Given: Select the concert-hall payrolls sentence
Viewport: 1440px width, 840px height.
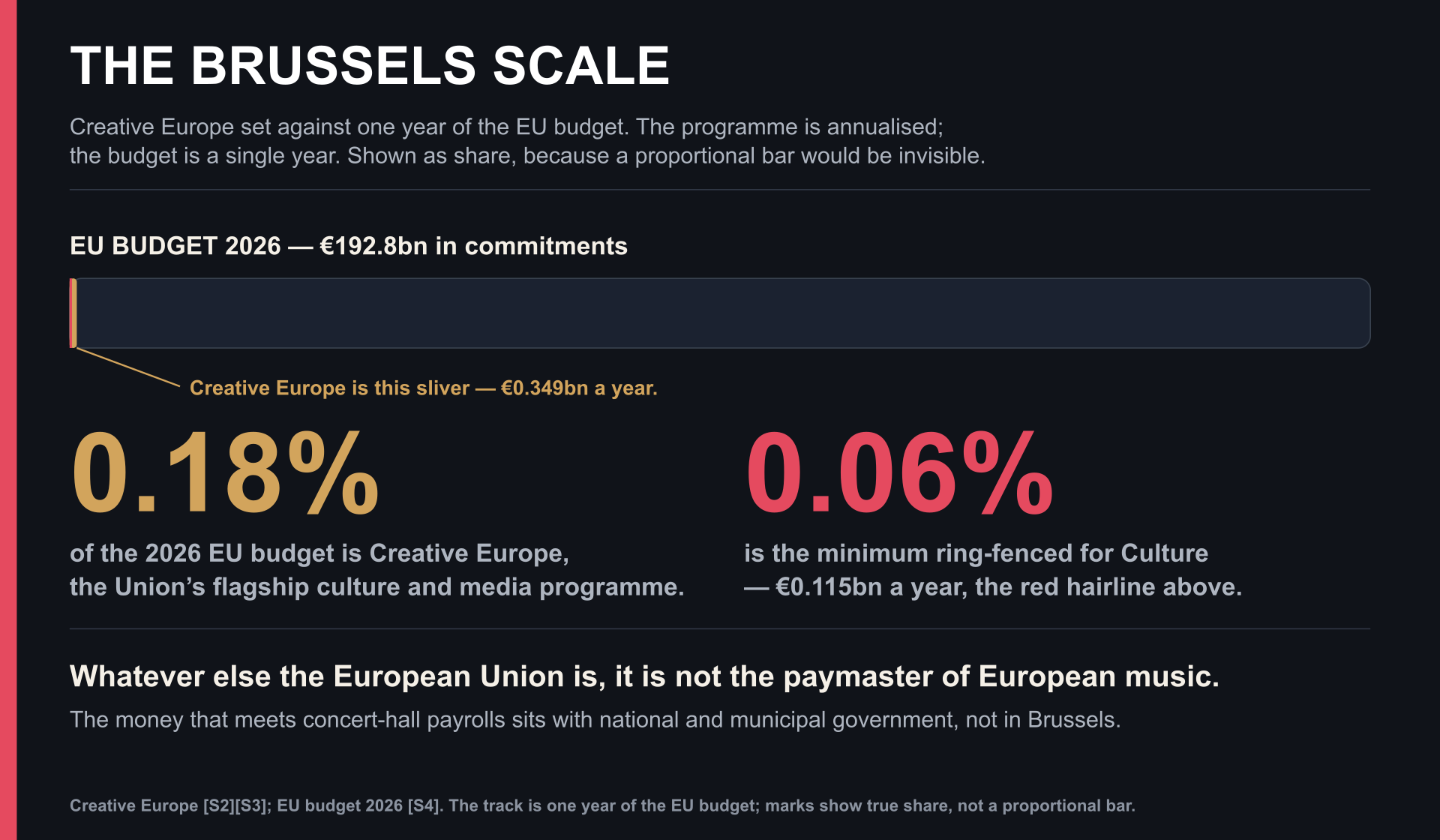Looking at the screenshot, I should [x=595, y=719].
